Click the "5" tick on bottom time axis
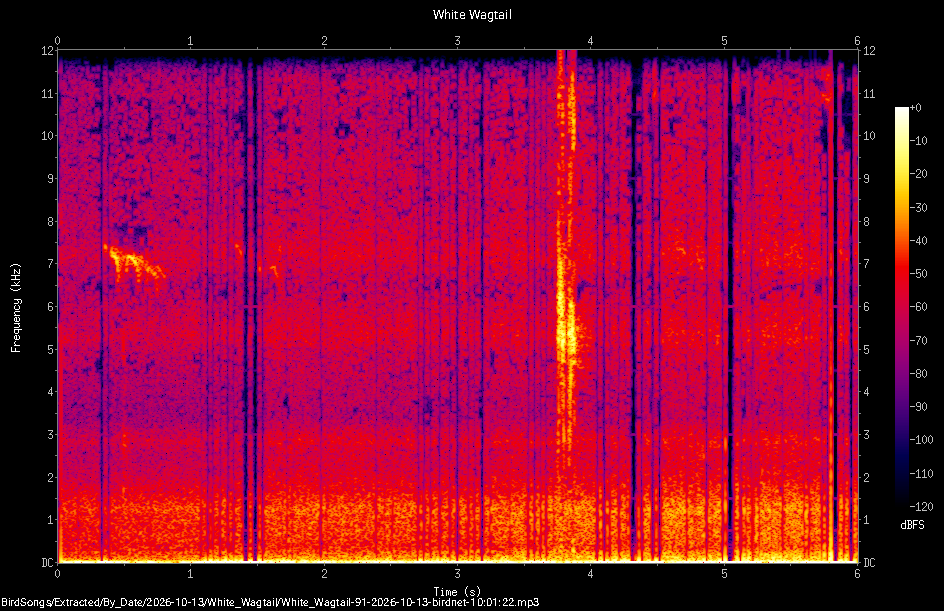 pyautogui.click(x=724, y=574)
